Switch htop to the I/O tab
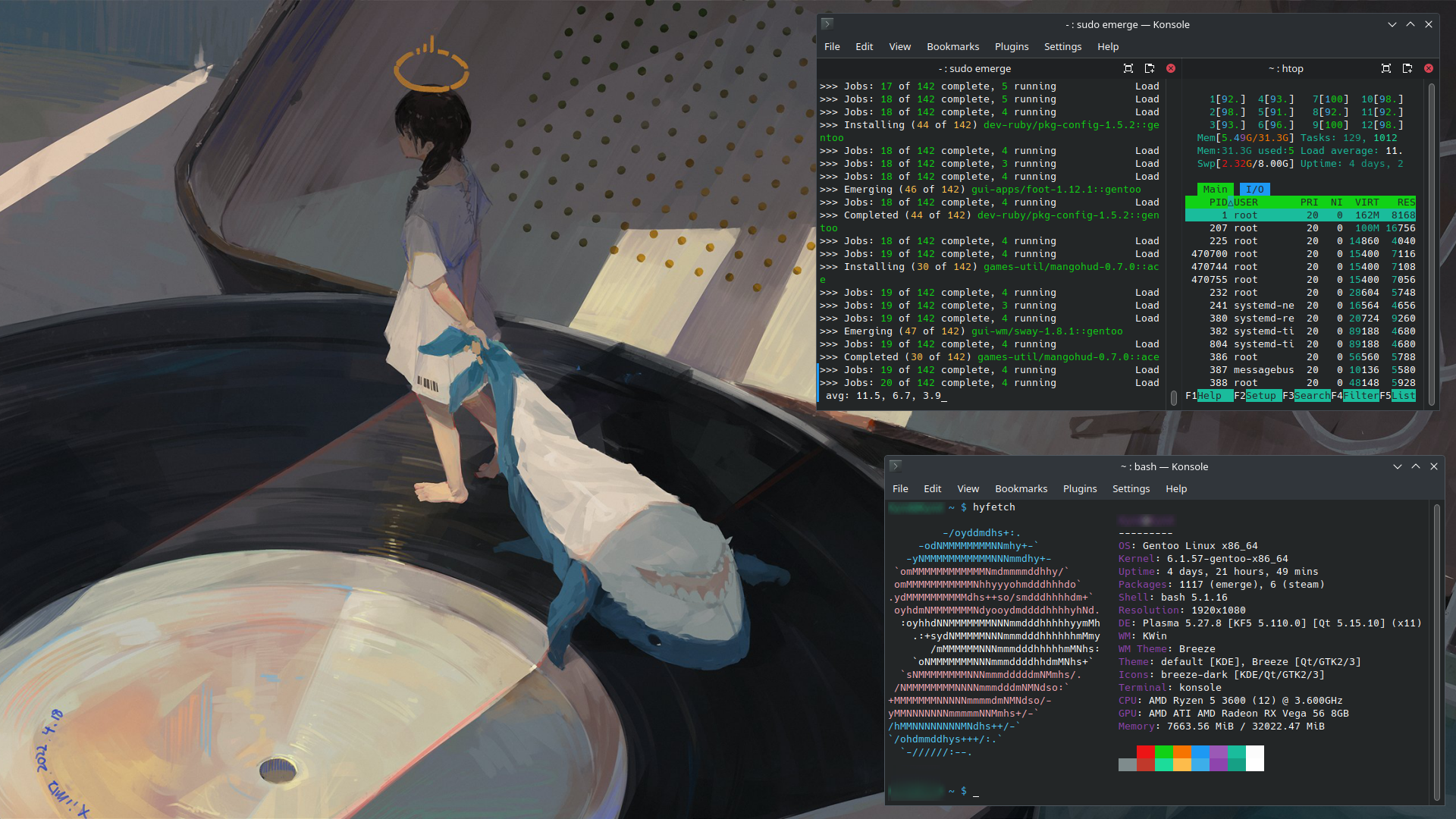 pyautogui.click(x=1254, y=190)
